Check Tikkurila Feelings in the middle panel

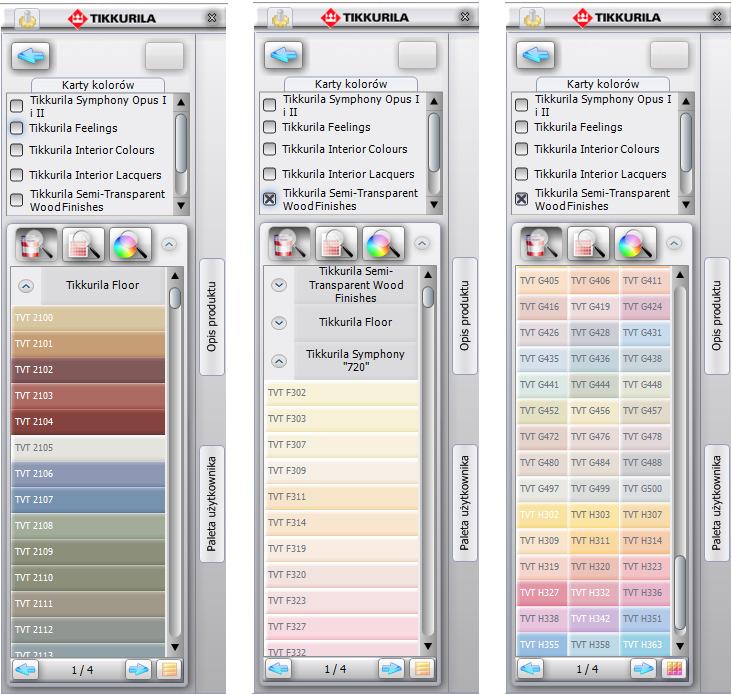tap(270, 127)
